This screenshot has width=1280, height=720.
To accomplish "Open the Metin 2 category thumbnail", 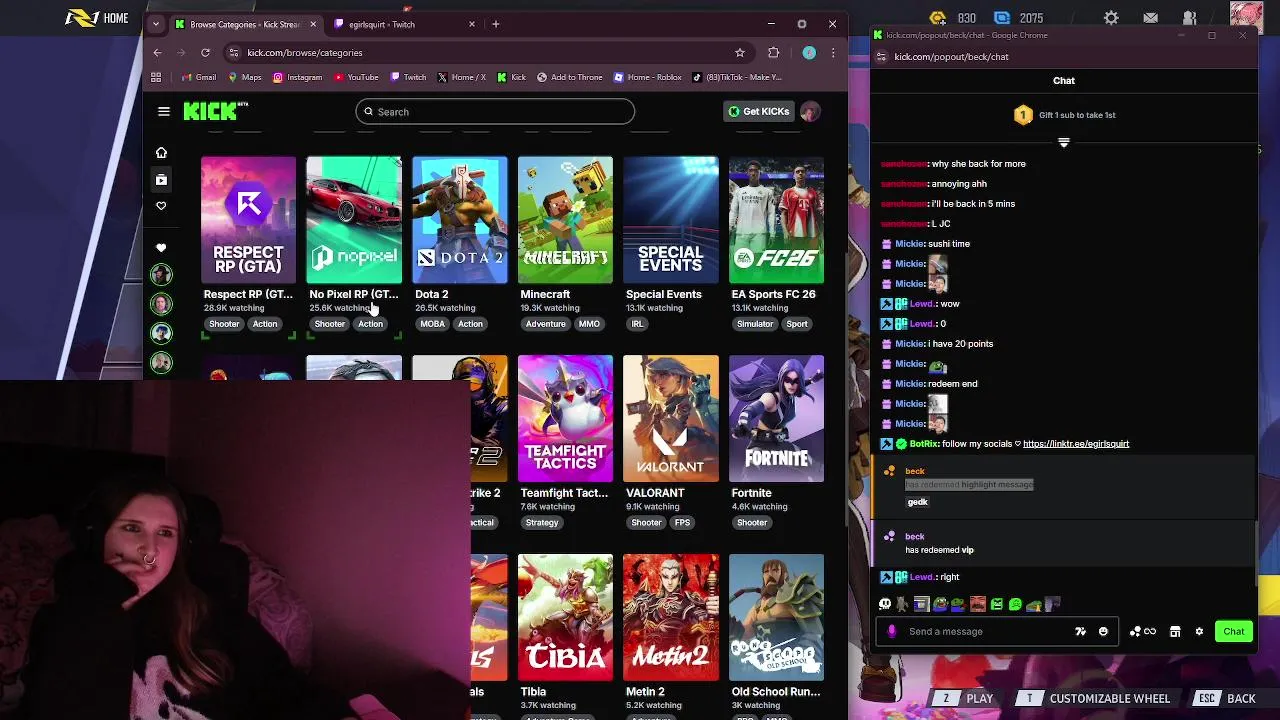I will tap(670, 617).
